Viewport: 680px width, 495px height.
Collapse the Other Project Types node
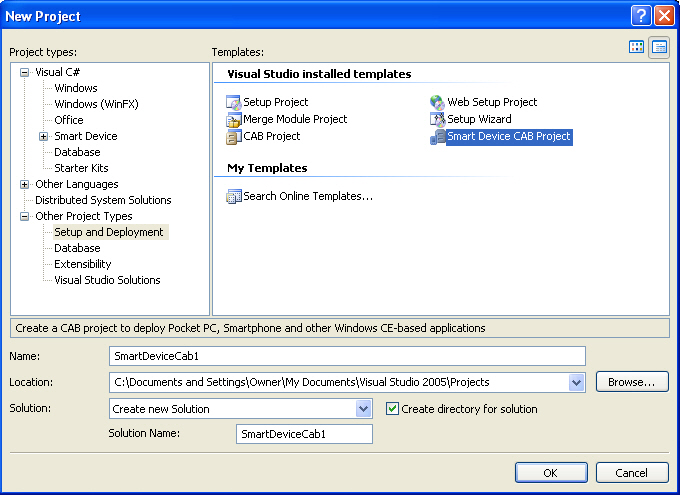25,216
